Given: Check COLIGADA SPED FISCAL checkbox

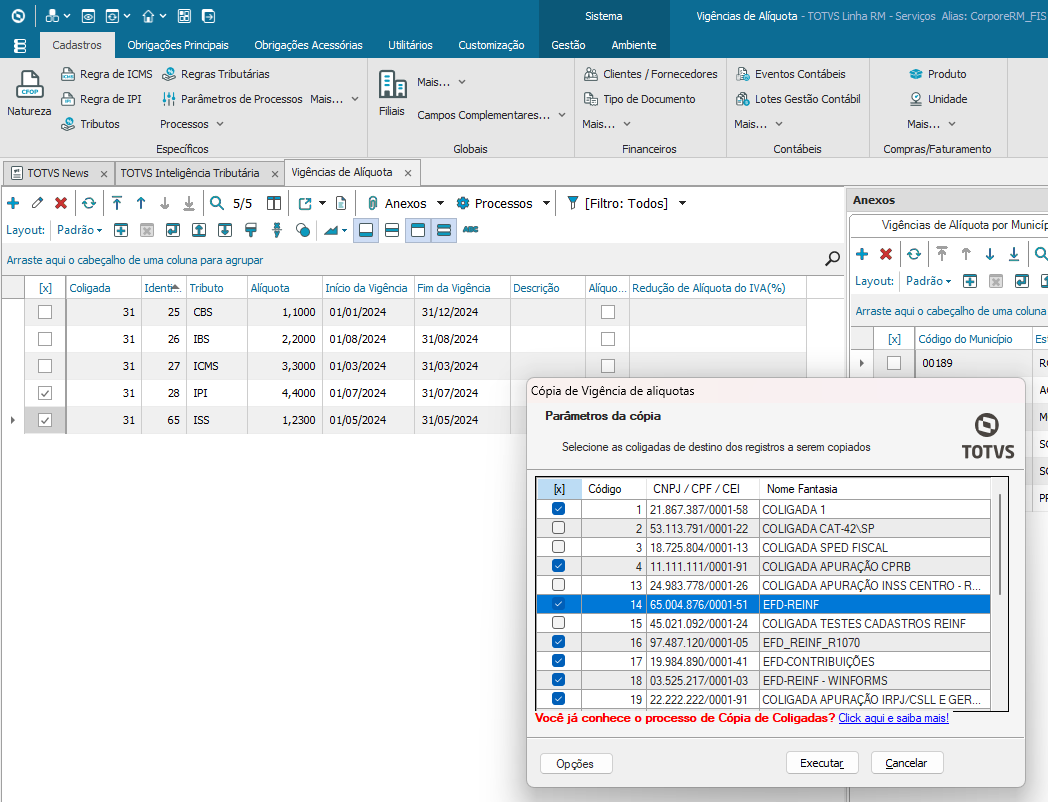Looking at the screenshot, I should coord(559,547).
